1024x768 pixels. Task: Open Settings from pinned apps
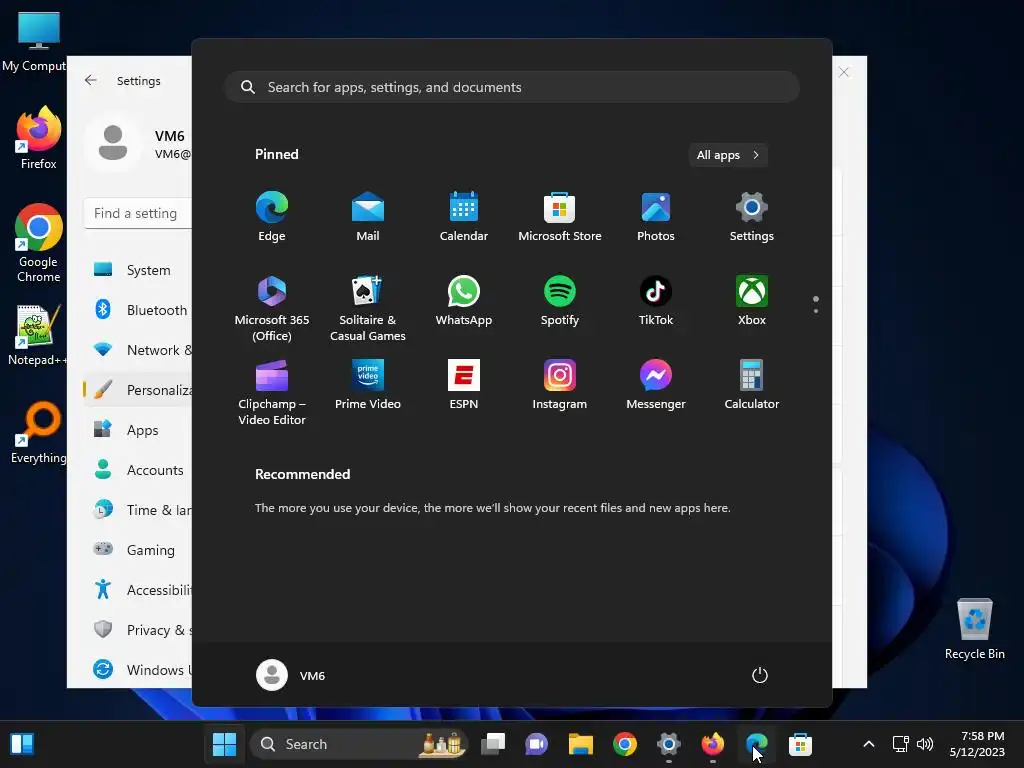[x=752, y=216]
